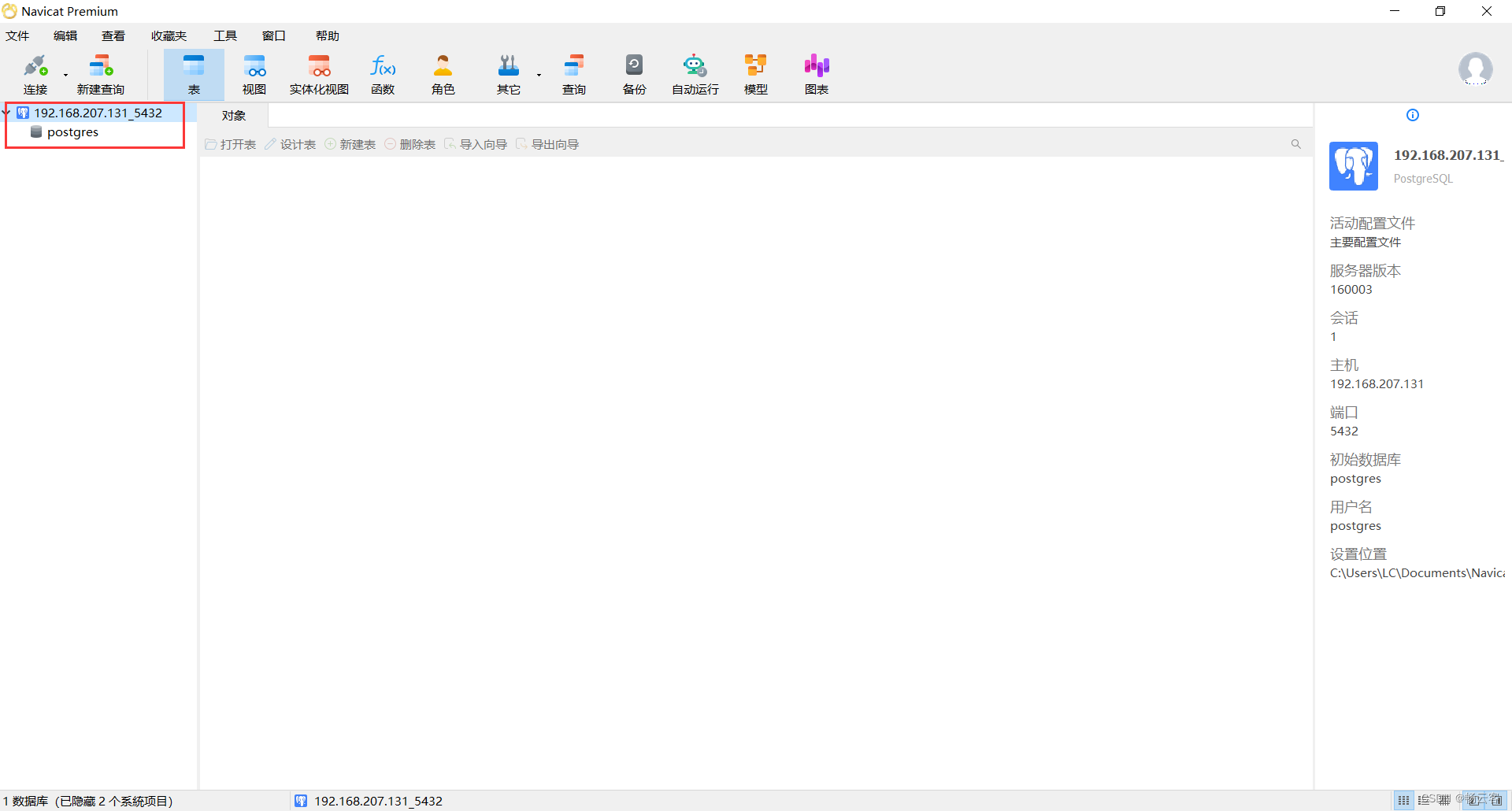The width and height of the screenshot is (1512, 811).
Task: Click New Query (新建查询) toolbar button
Action: pos(101,74)
